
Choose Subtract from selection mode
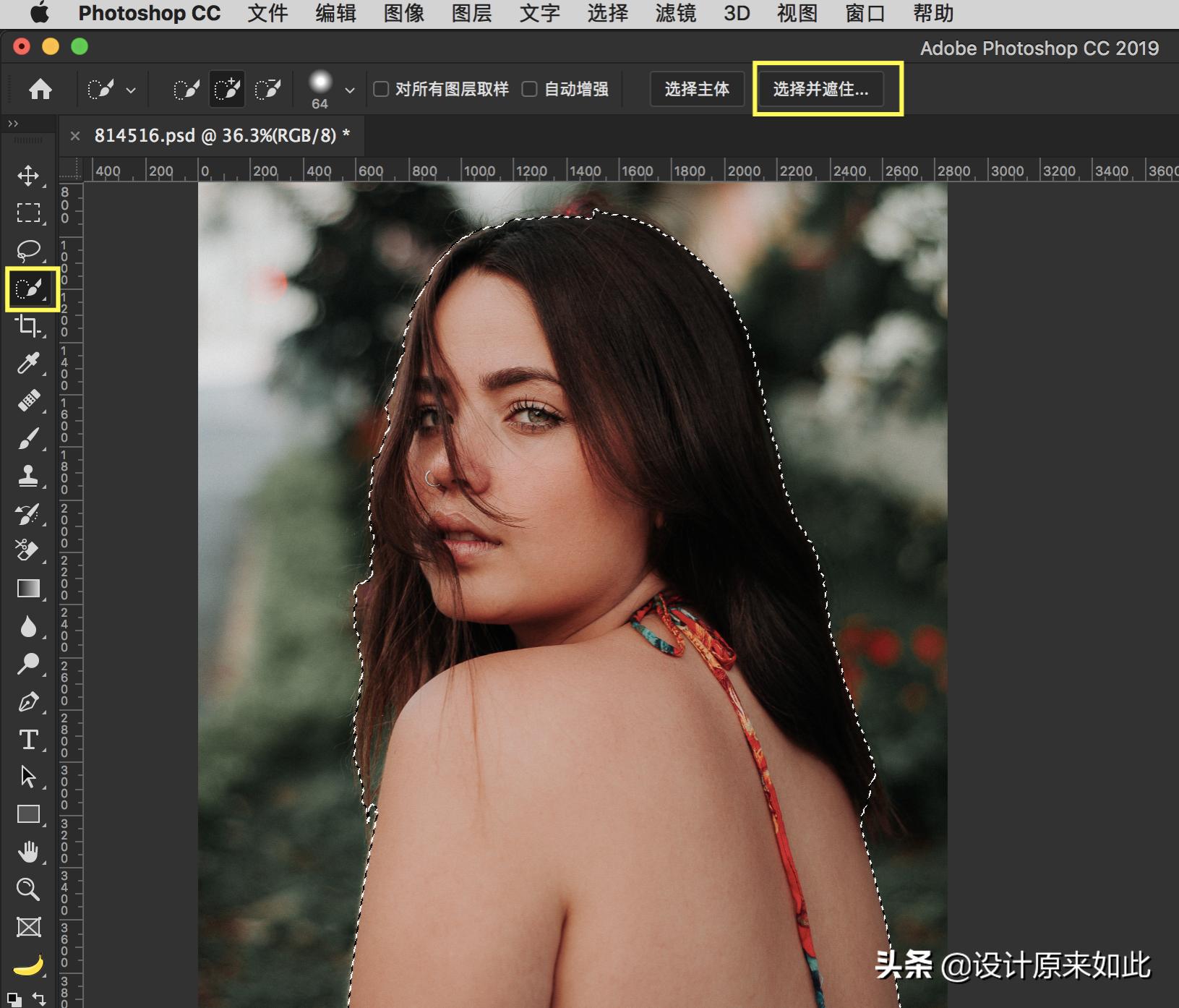click(267, 89)
